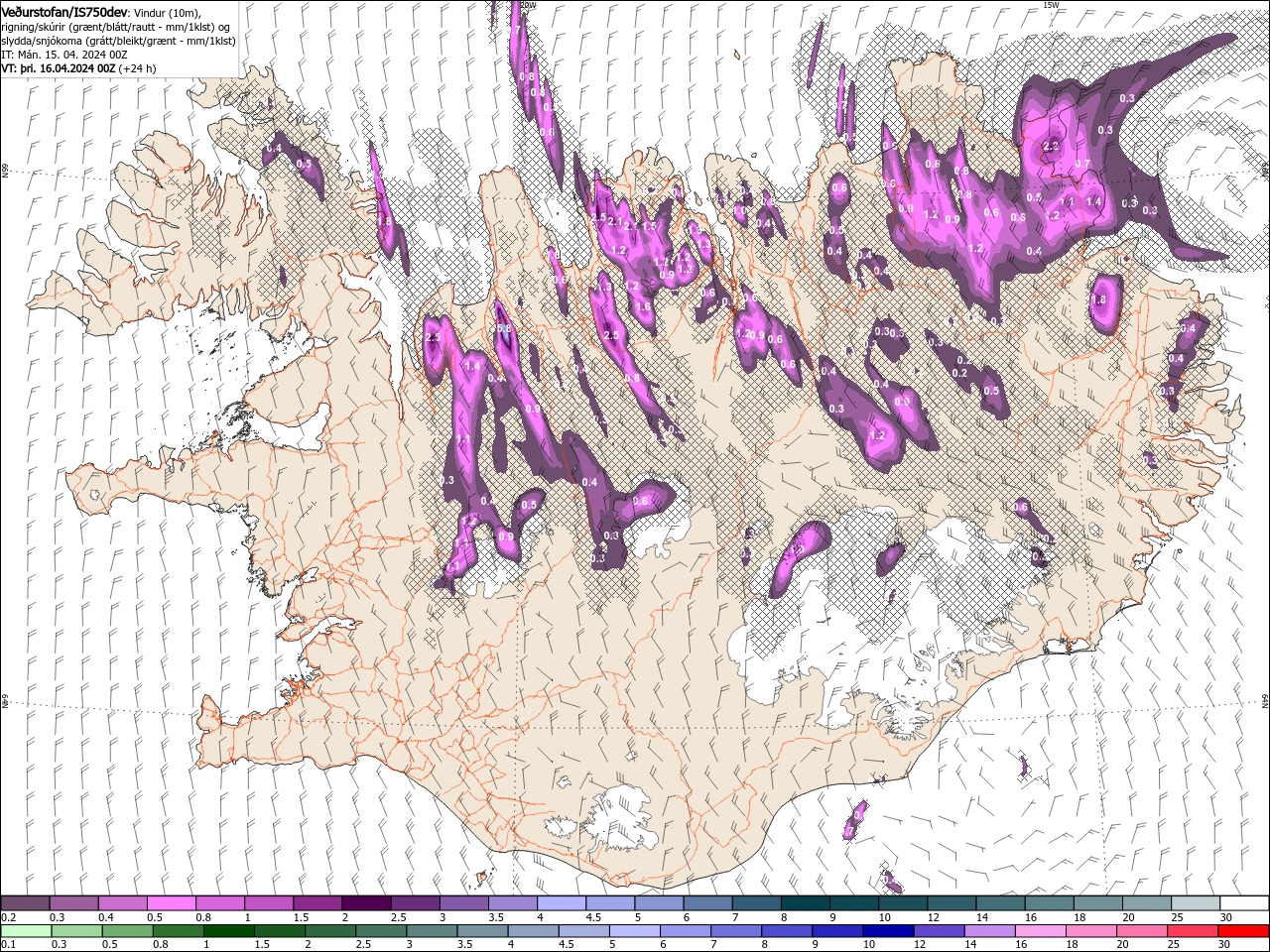
Task: Click the 1.8 snowfall value in eastern Iceland
Action: pos(1098,299)
